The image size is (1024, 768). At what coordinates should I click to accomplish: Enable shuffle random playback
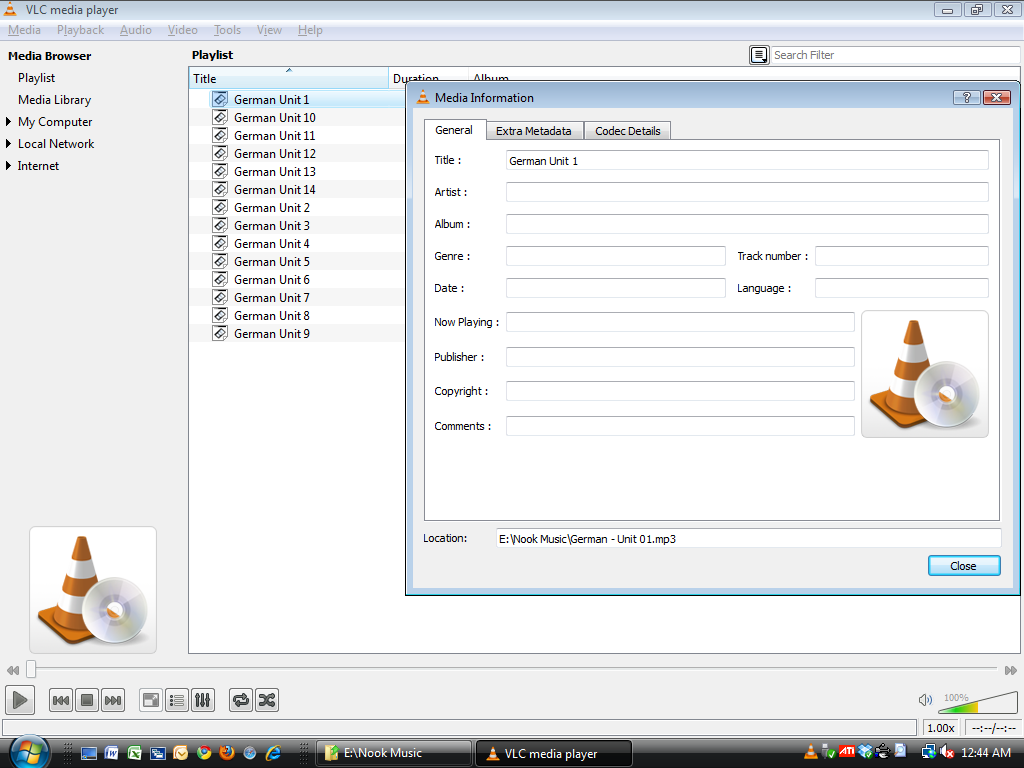(x=267, y=700)
